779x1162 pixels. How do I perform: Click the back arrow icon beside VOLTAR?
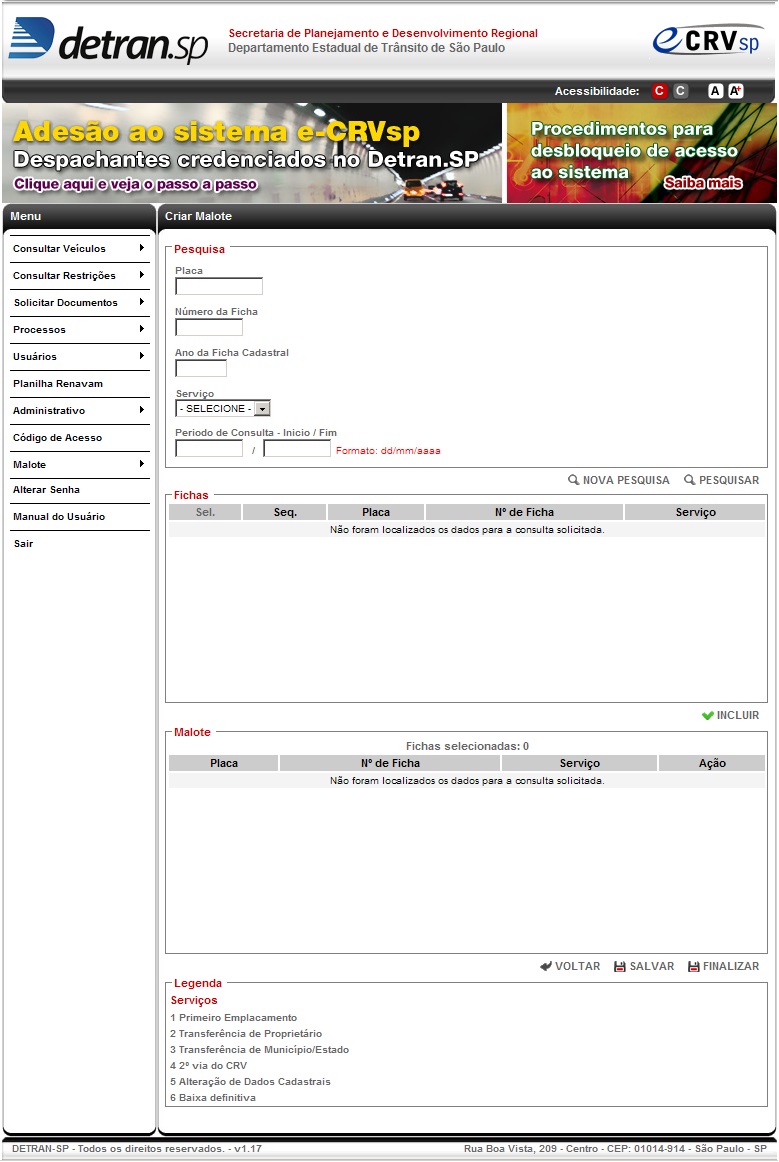[546, 966]
